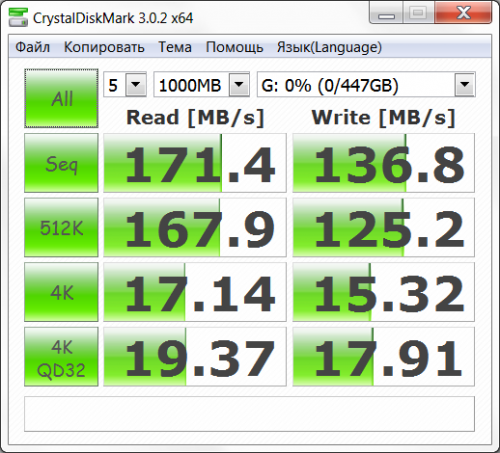Viewport: 500px width, 453px height.
Task: Select the 4K QD32 write result 17.91
Action: pyautogui.click(x=383, y=357)
